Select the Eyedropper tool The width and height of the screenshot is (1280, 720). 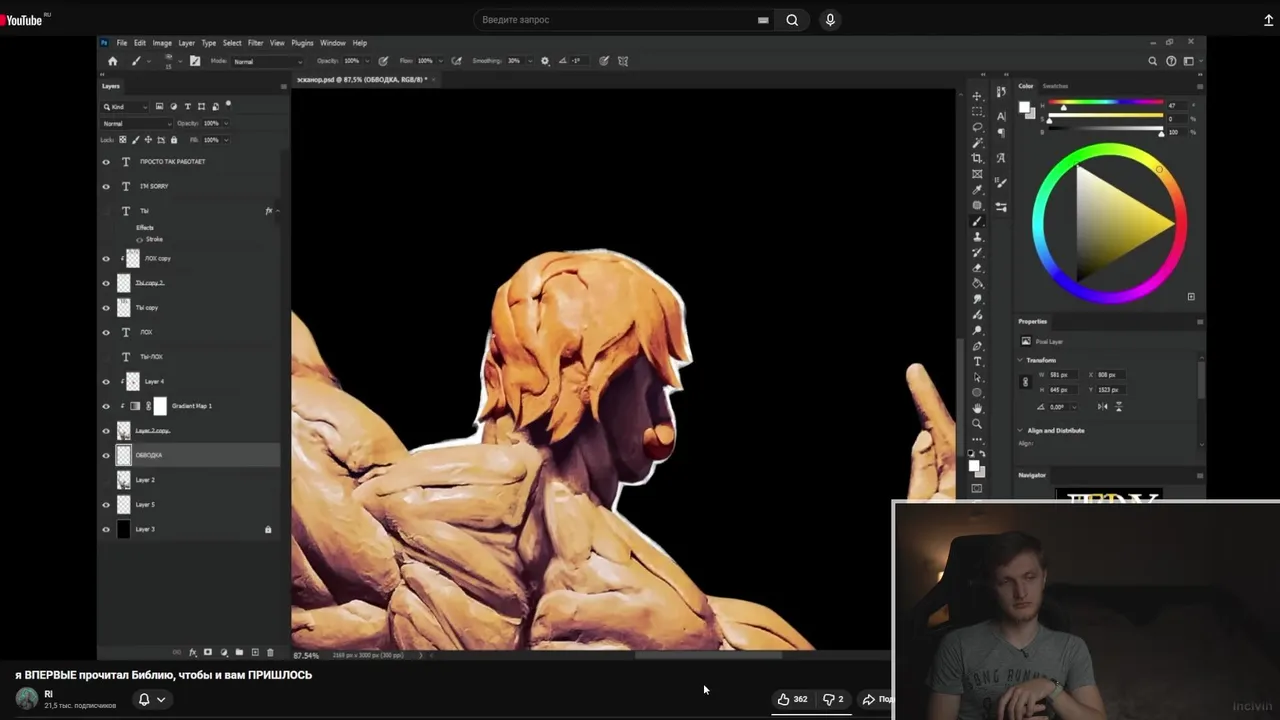tap(977, 190)
